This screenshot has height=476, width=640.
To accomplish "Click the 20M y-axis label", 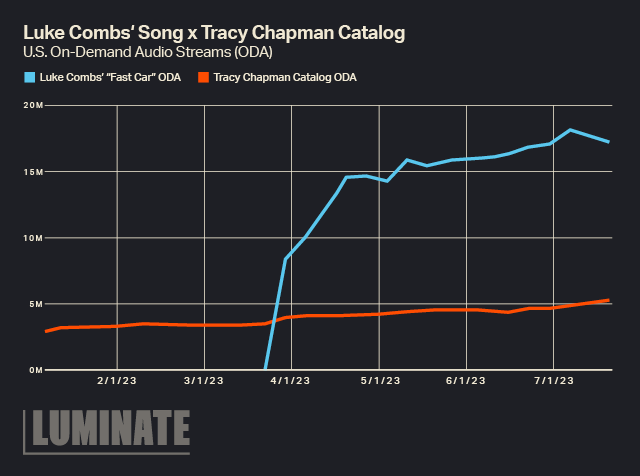I will (33, 106).
